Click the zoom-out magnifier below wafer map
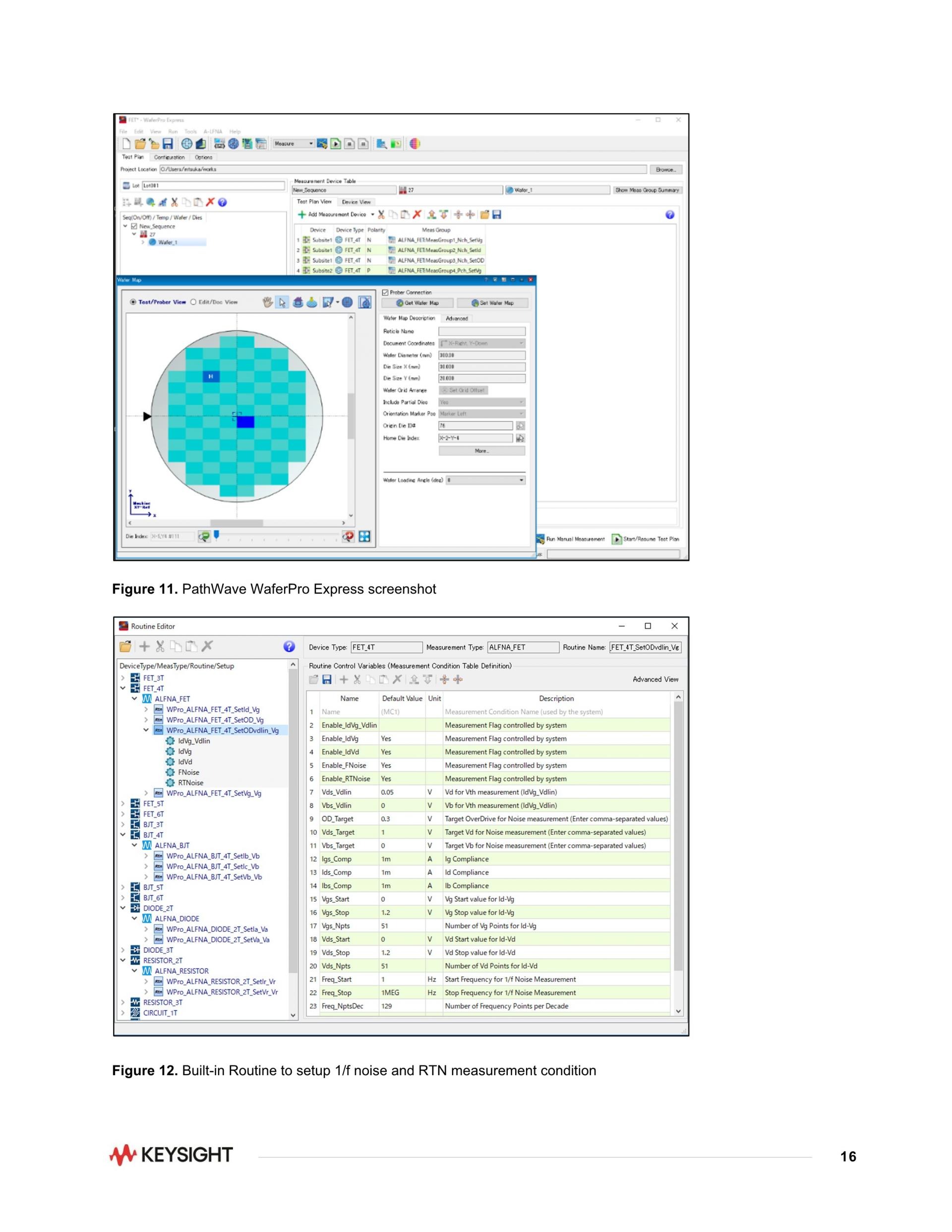The image size is (952, 1232). [x=204, y=537]
